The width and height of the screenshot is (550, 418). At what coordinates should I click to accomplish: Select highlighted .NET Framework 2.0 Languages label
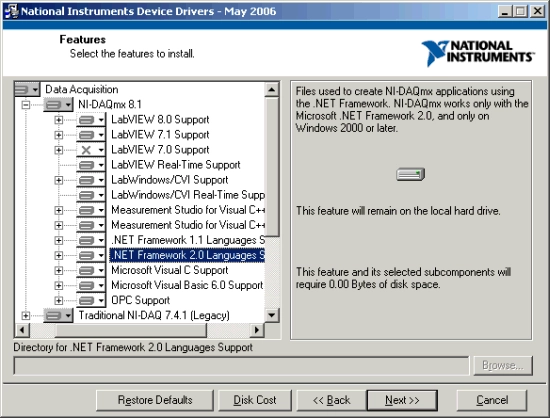pyautogui.click(x=187, y=255)
